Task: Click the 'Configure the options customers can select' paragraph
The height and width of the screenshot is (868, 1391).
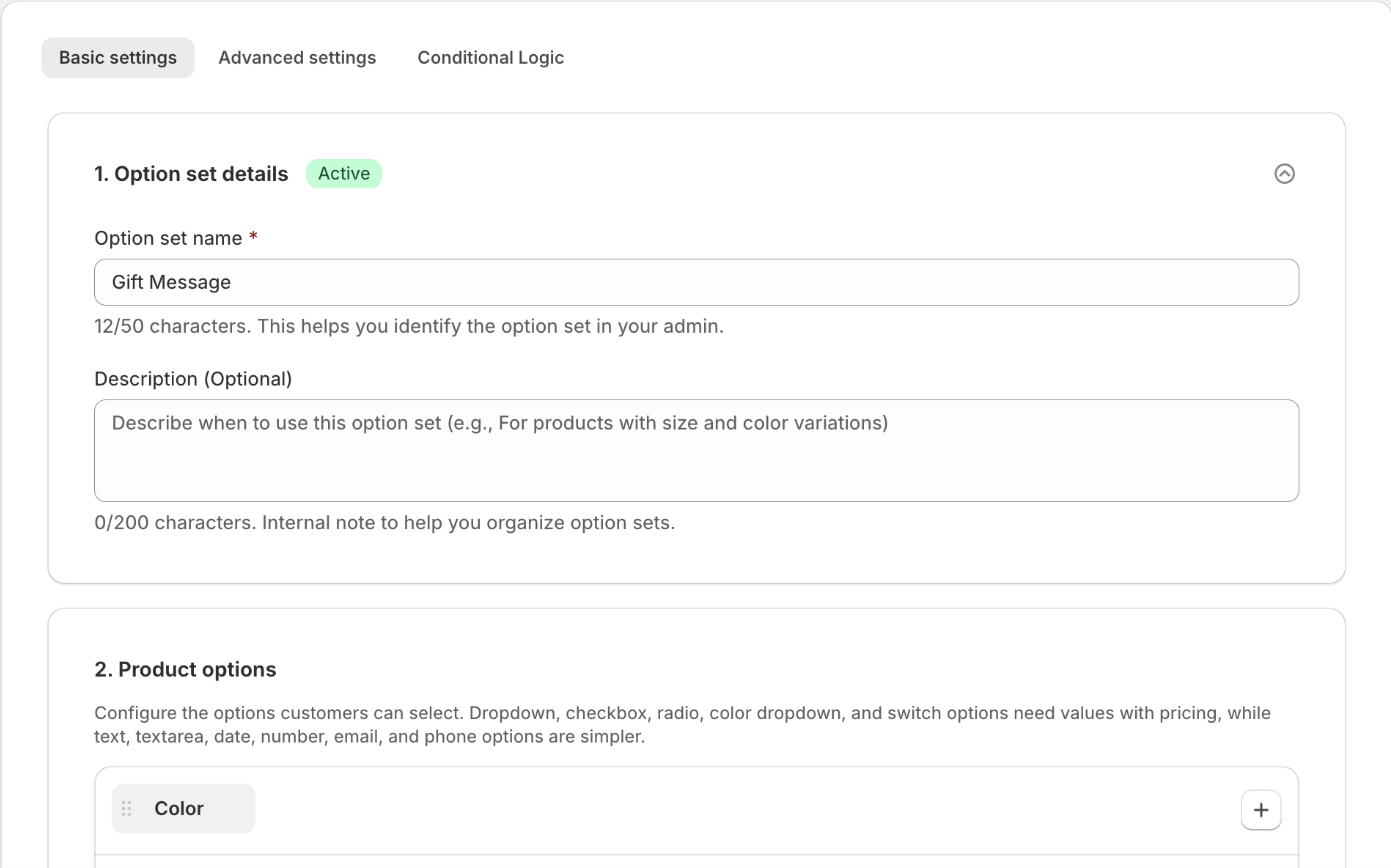Action: coord(683,725)
